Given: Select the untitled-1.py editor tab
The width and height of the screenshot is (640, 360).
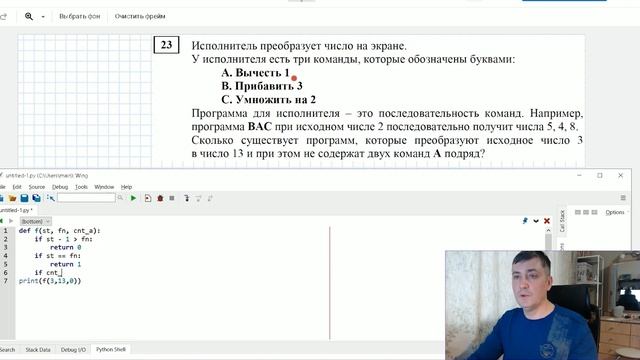Looking at the screenshot, I should click(16, 210).
